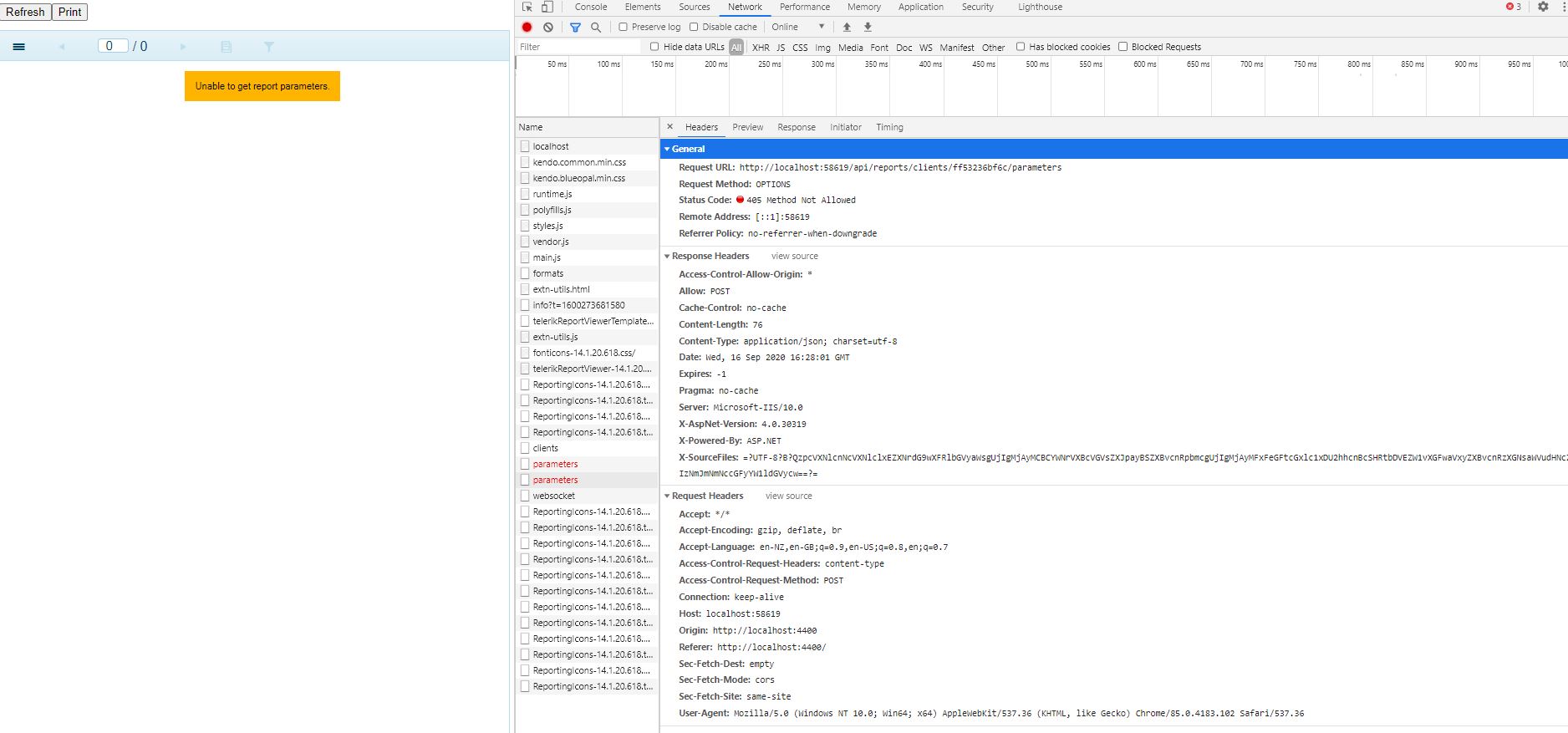The width and height of the screenshot is (1568, 733).
Task: Enable Disable cache checkbox
Action: pyautogui.click(x=694, y=27)
